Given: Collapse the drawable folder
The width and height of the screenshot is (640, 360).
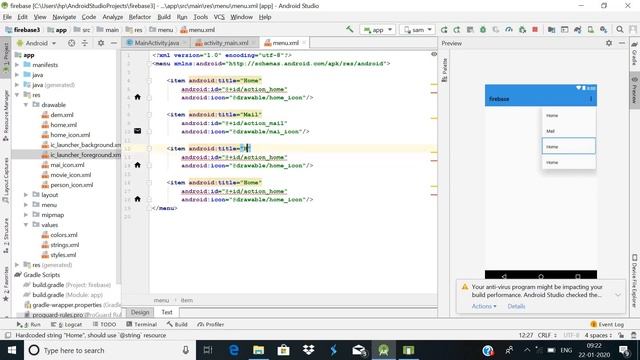Looking at the screenshot, I should click(26, 105).
